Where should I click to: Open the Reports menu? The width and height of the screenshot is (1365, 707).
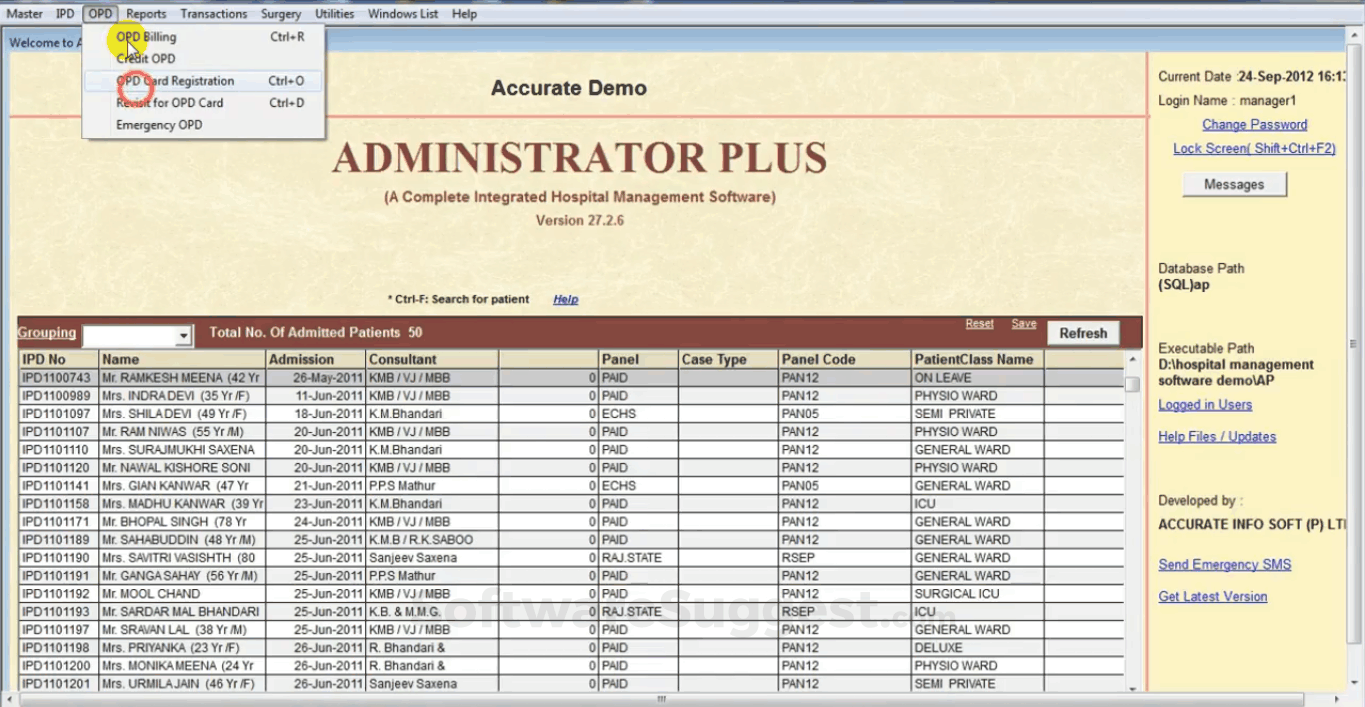point(146,13)
